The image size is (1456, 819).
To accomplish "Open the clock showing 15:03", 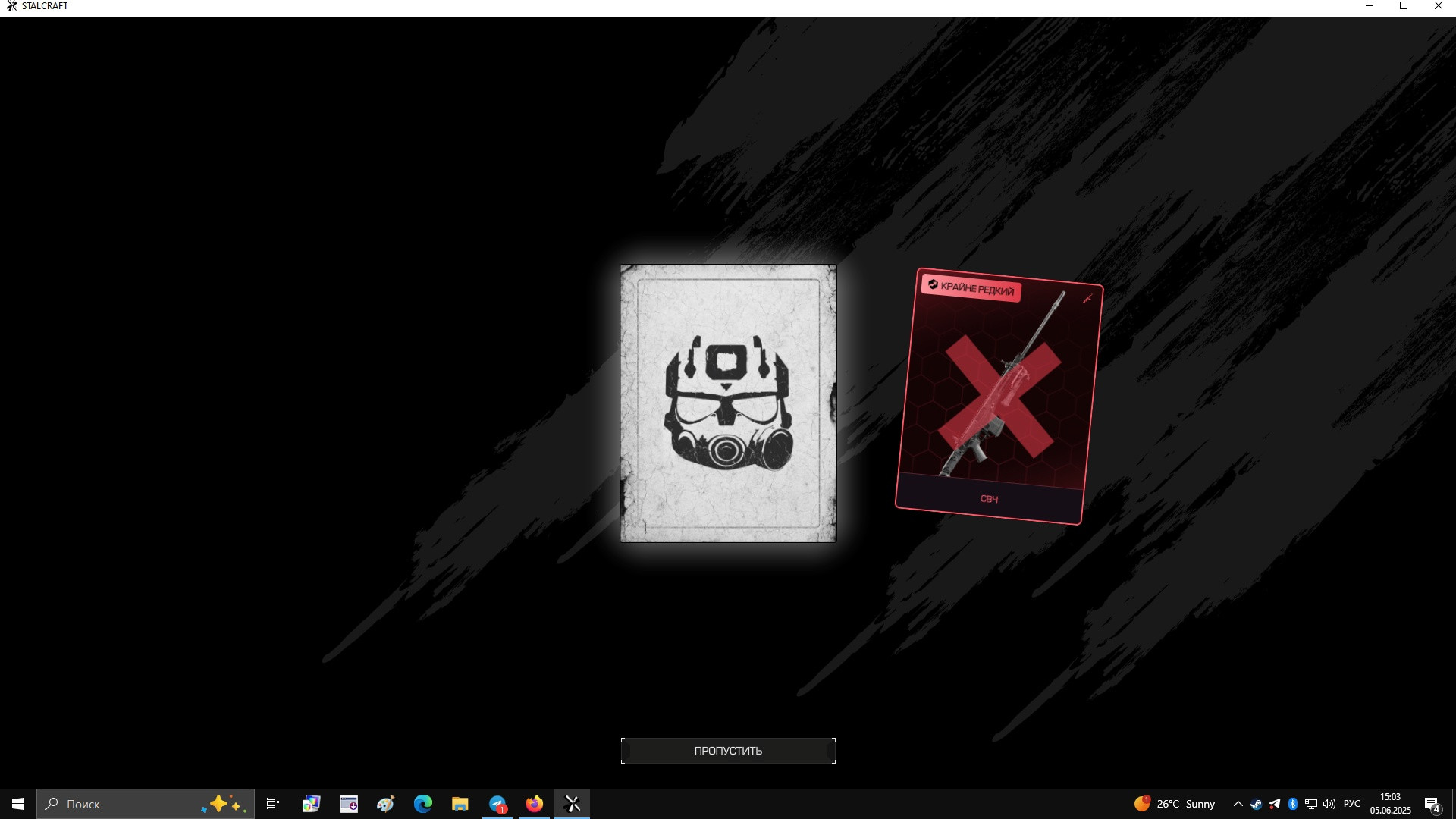I will [x=1390, y=804].
